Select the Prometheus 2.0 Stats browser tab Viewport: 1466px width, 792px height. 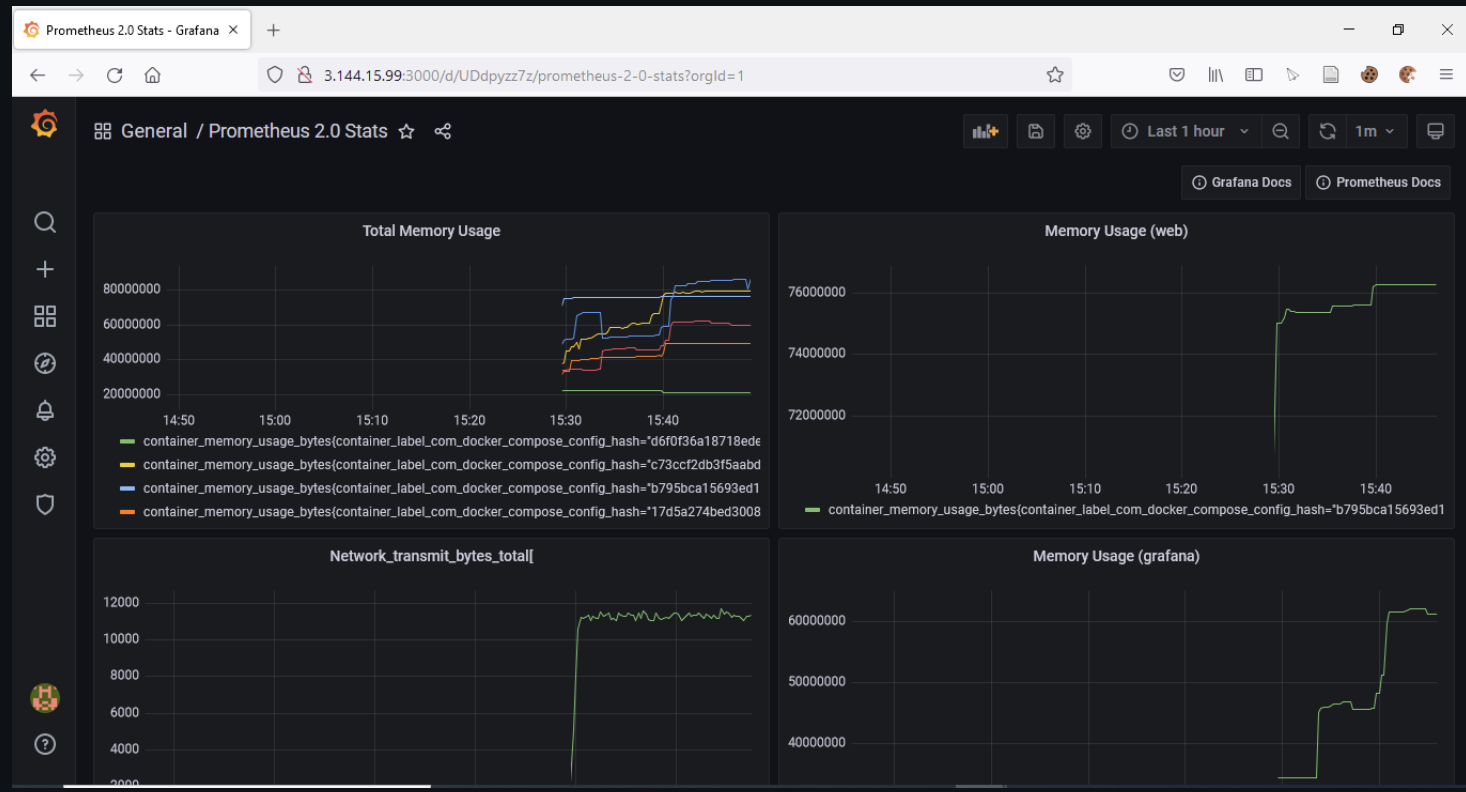tap(133, 30)
